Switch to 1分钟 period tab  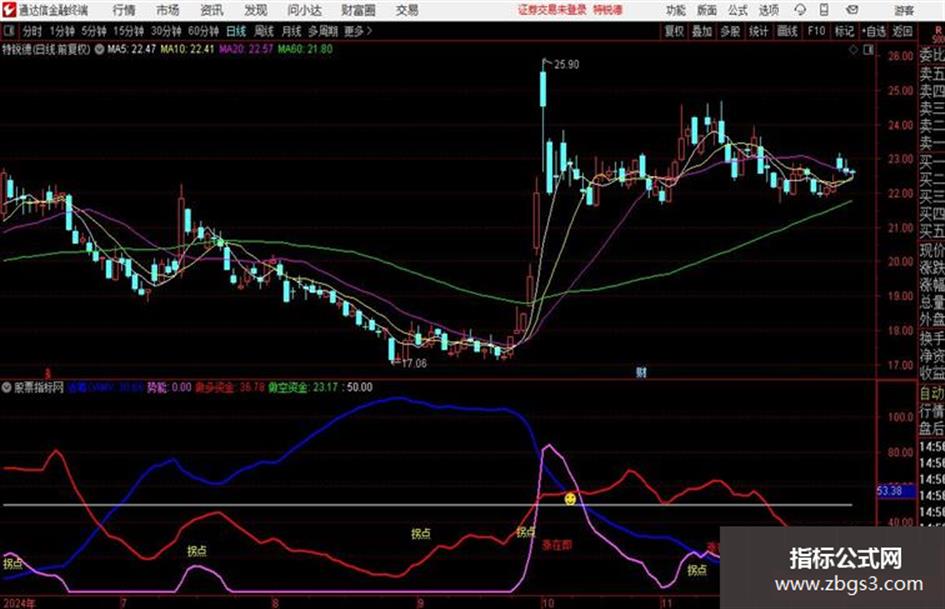click(x=62, y=31)
